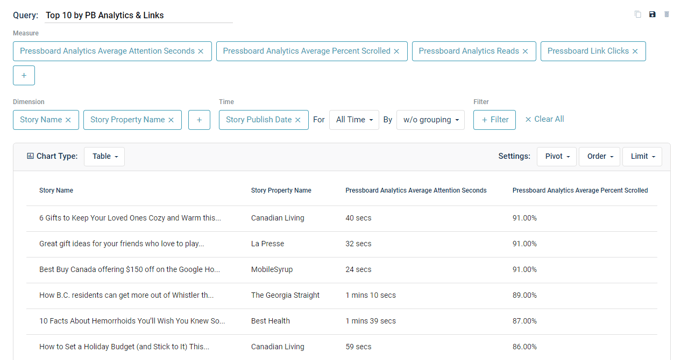688x360 pixels.
Task: Click the 89.00% scrolled value
Action: coord(524,295)
